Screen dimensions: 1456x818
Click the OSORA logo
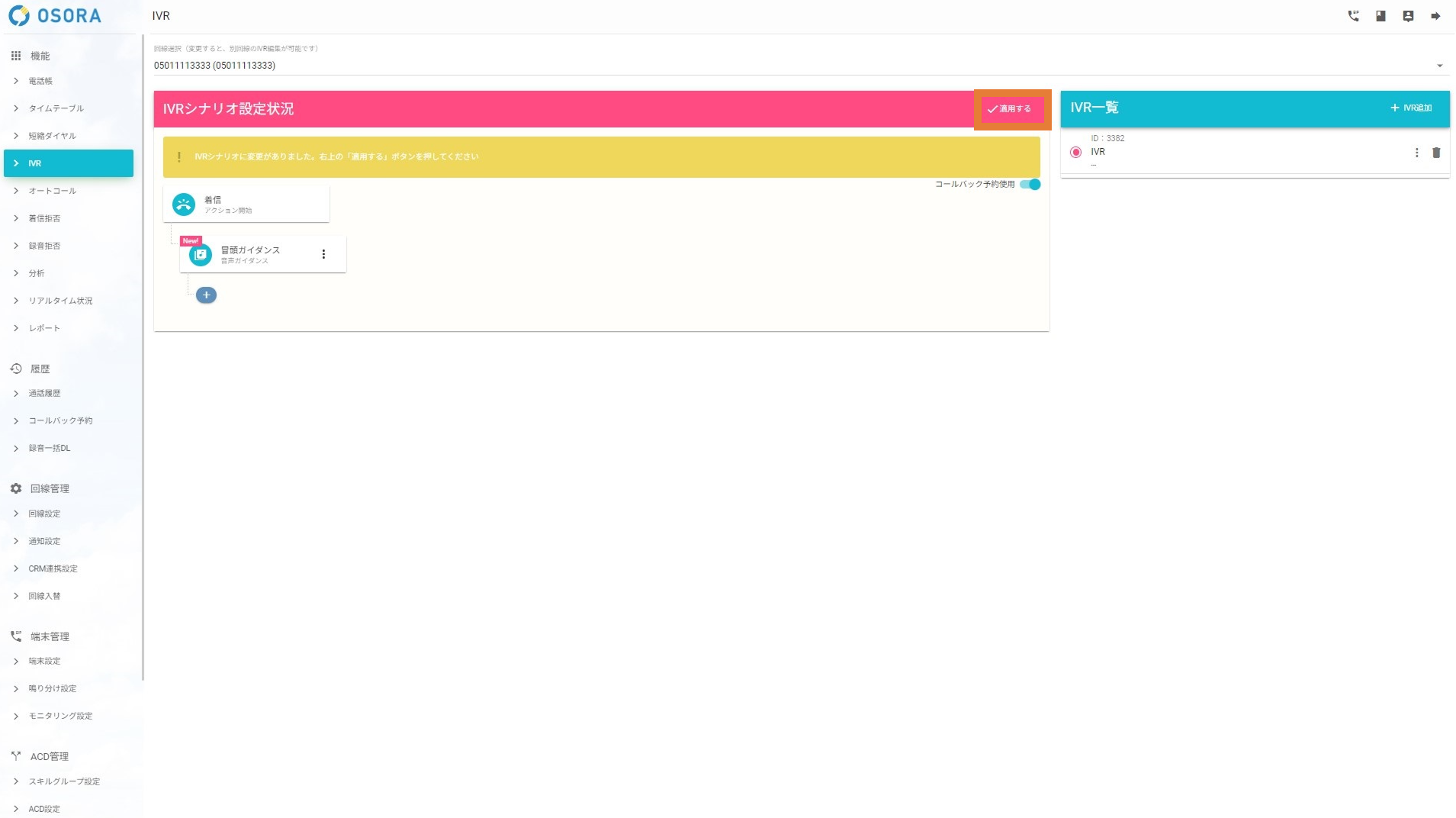(55, 16)
